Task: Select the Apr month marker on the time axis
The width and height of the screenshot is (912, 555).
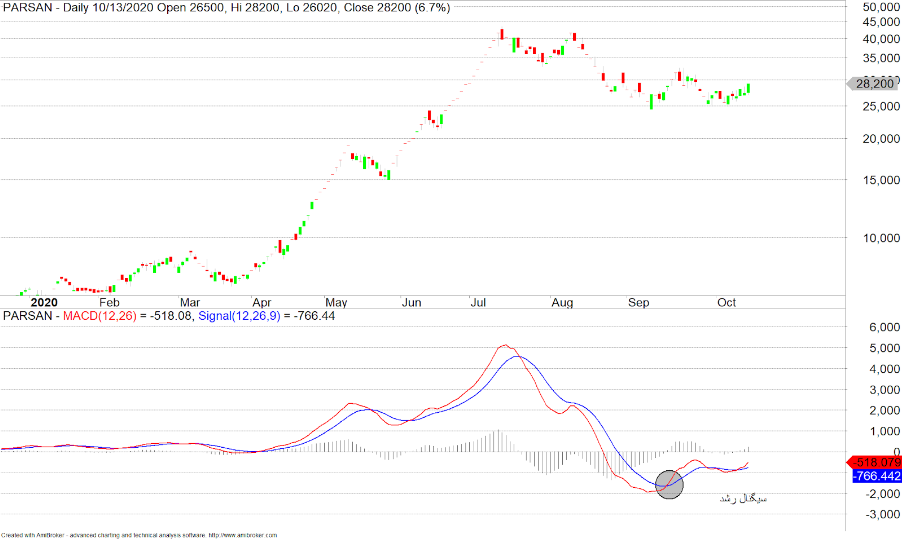Action: 262,301
